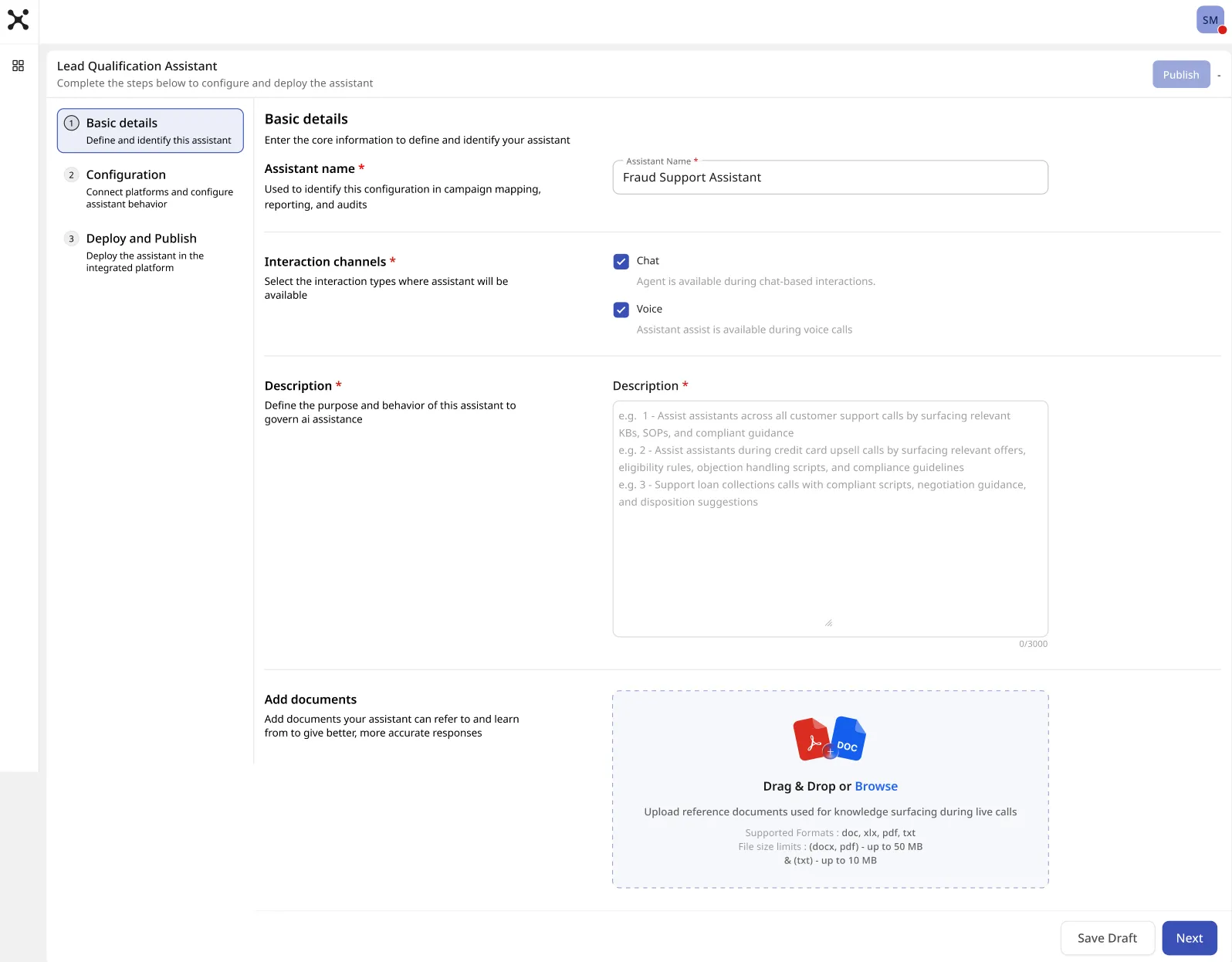The height and width of the screenshot is (962, 1232).
Task: Uncheck the Voice interaction channel
Action: pos(621,310)
